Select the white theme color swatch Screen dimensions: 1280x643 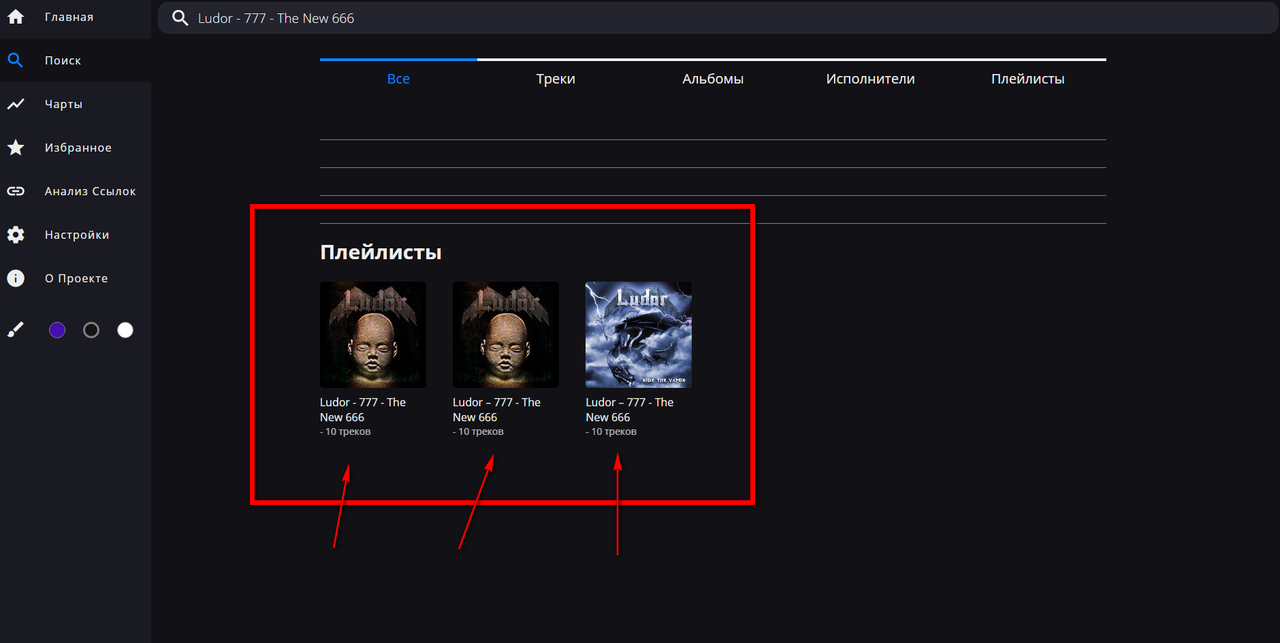click(x=125, y=330)
